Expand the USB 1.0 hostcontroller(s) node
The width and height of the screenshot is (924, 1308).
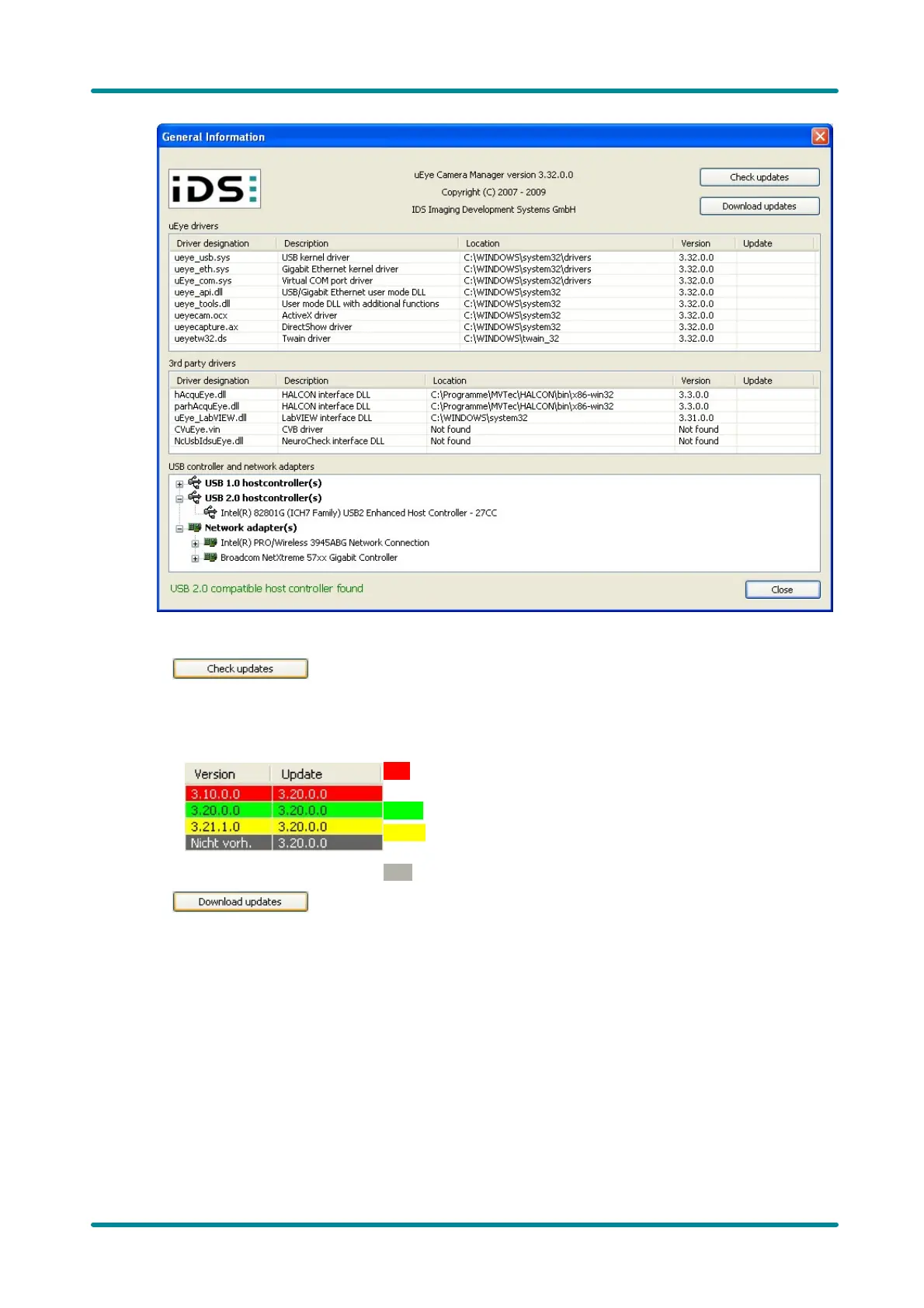[x=179, y=484]
